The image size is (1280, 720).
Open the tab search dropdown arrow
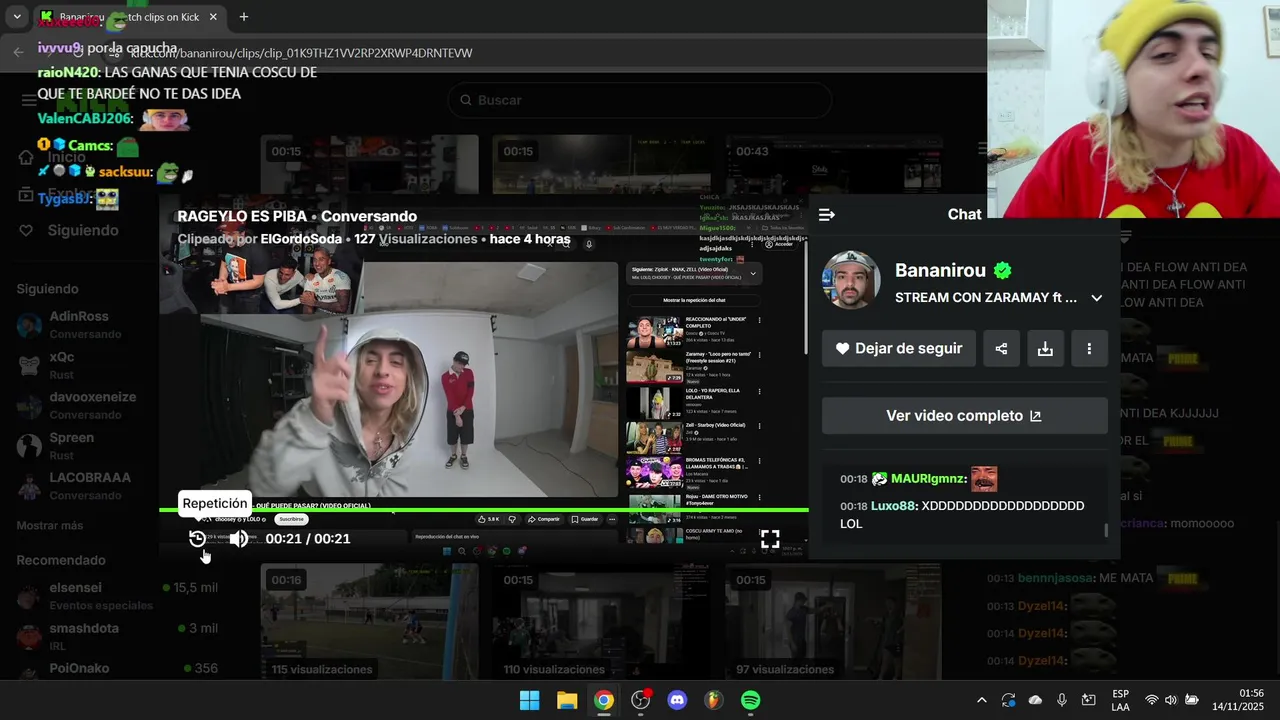coord(16,17)
